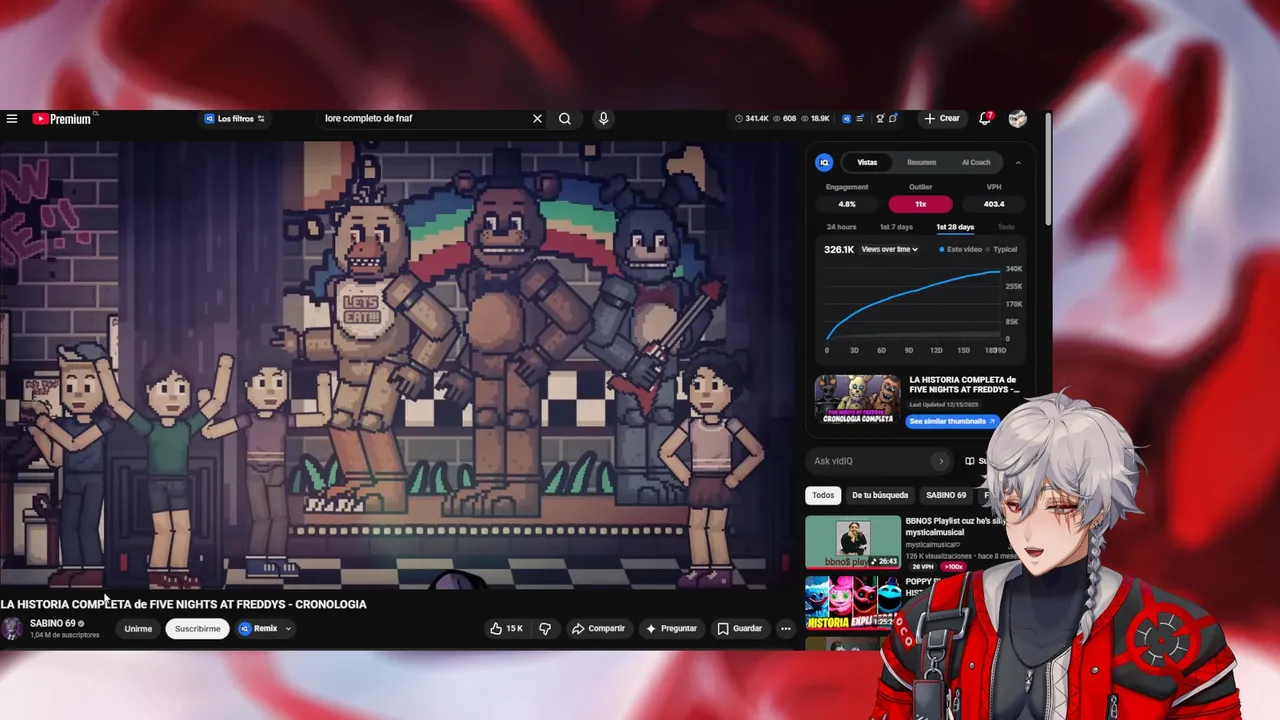The image size is (1280, 720).
Task: Open the YouTube hamburger guide menu
Action: pos(12,118)
